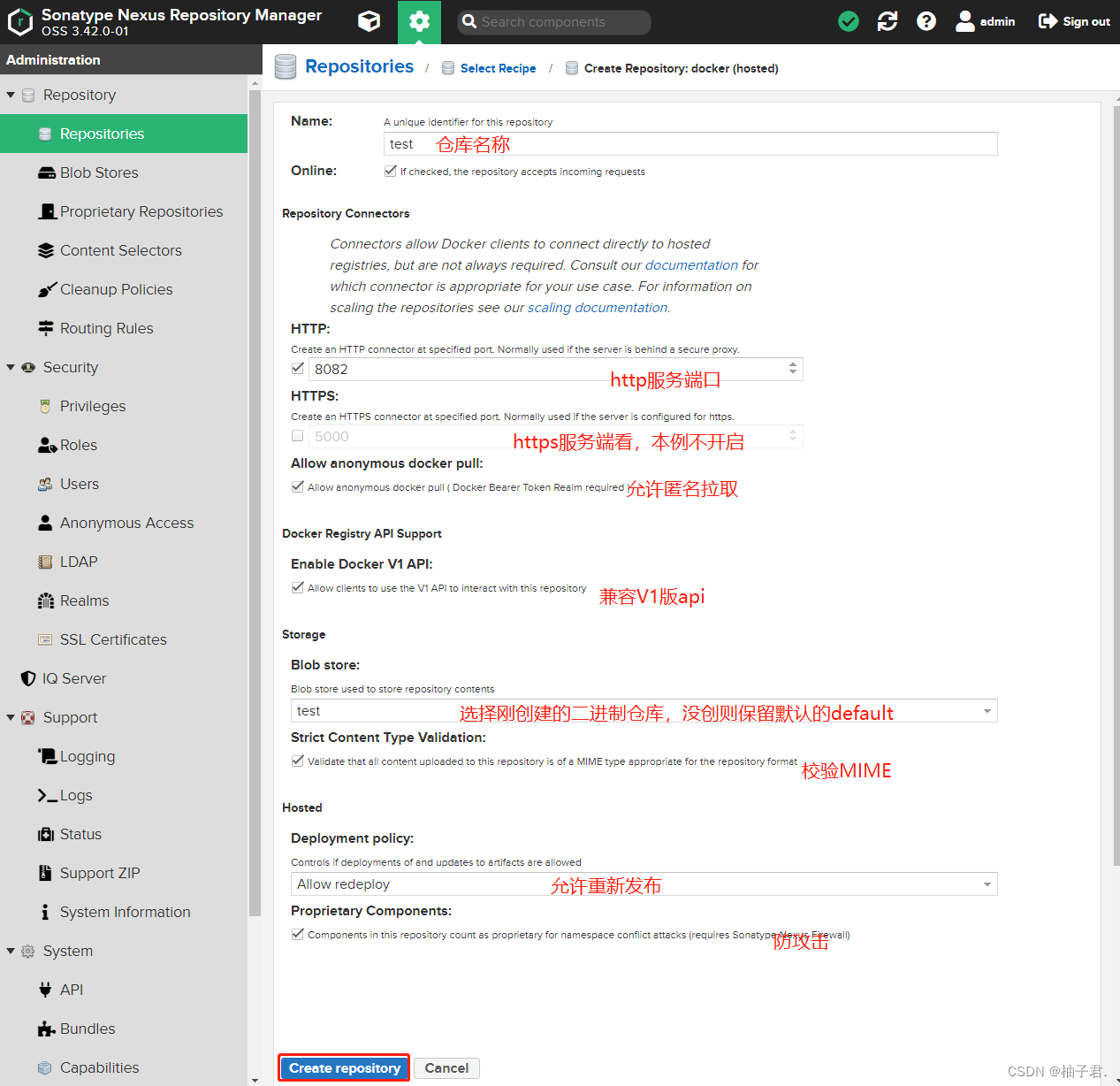Open the Browse mode box icon

pyautogui.click(x=369, y=21)
